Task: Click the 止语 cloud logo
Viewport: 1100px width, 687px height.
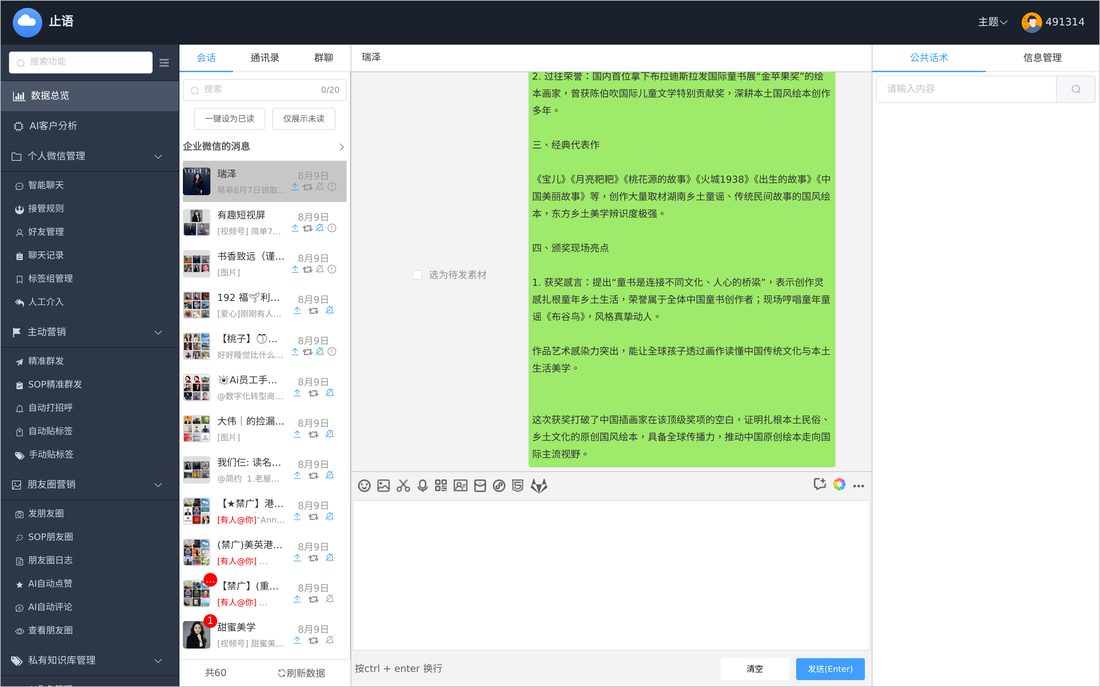Action: coord(27,22)
